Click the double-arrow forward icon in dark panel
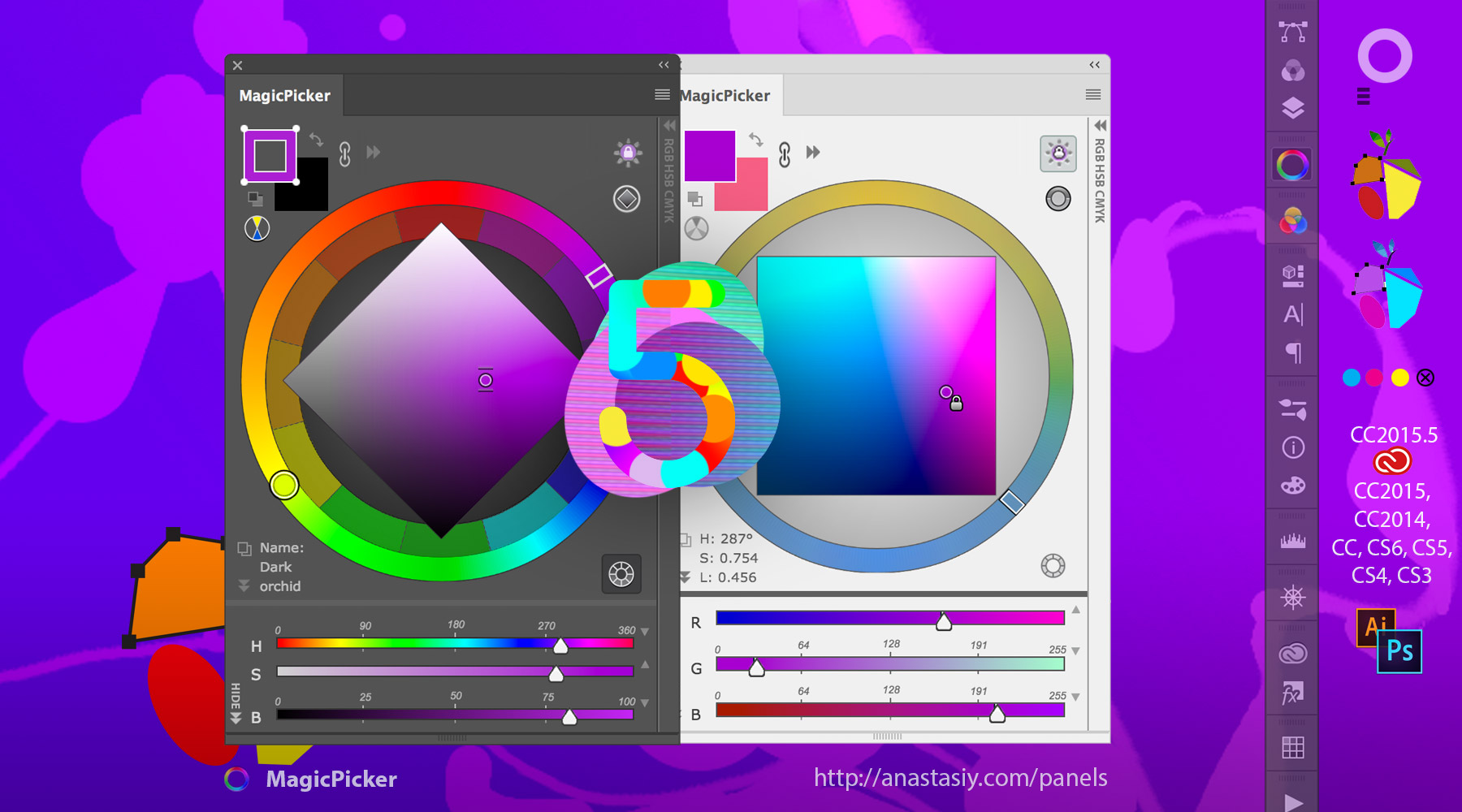The image size is (1462, 812). (374, 152)
